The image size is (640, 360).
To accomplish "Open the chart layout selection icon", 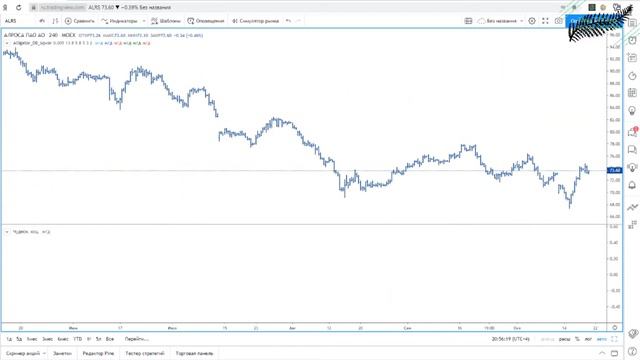I will coord(468,21).
